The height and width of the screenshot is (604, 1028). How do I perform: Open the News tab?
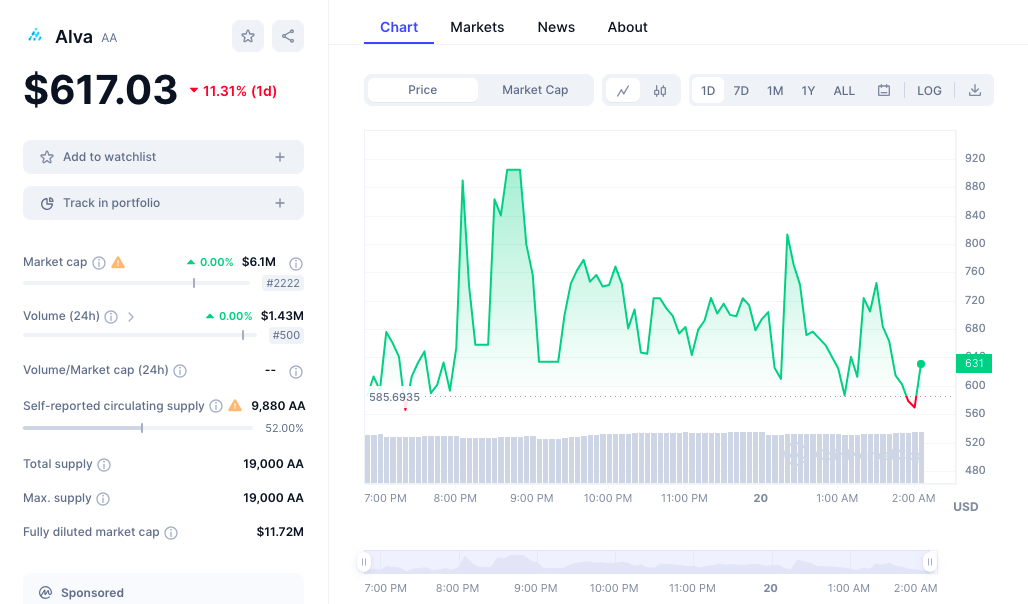[x=556, y=27]
